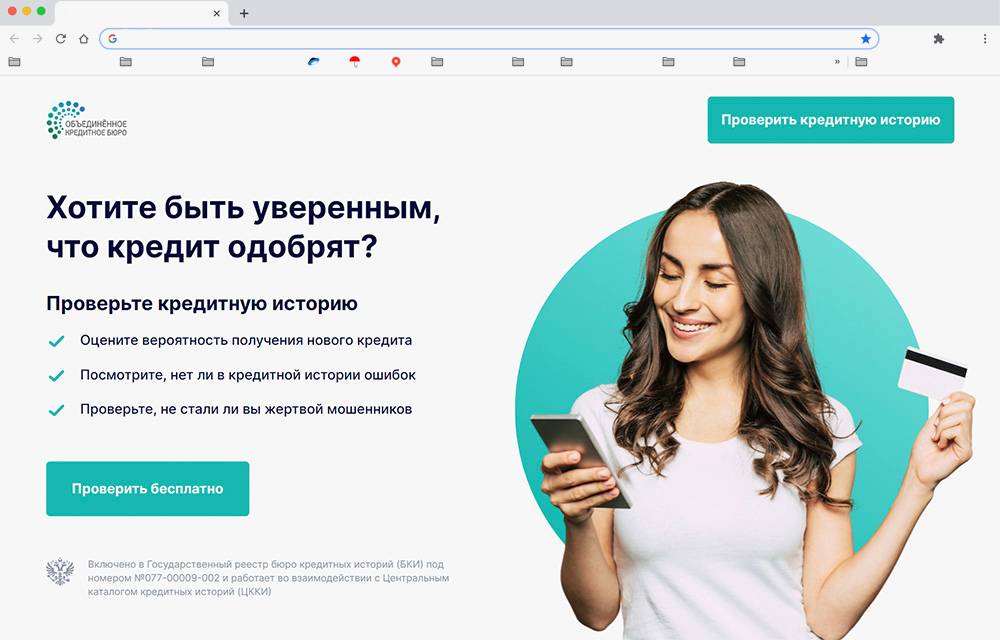
Task: Click the browser forward arrow
Action: [38, 39]
